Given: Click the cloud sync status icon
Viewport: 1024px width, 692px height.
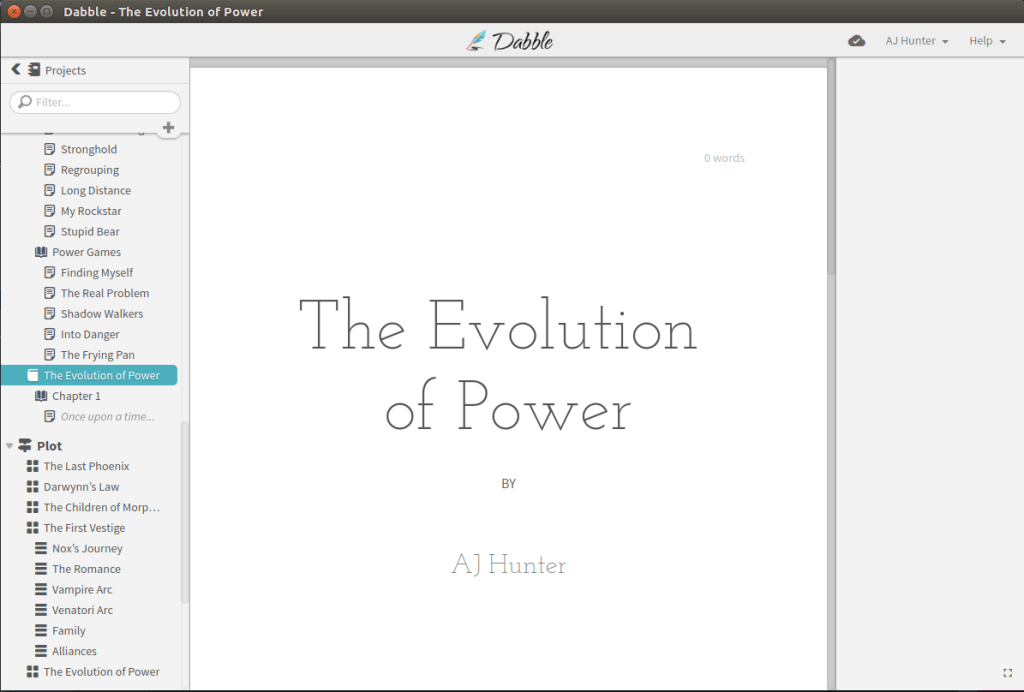Looking at the screenshot, I should (856, 41).
